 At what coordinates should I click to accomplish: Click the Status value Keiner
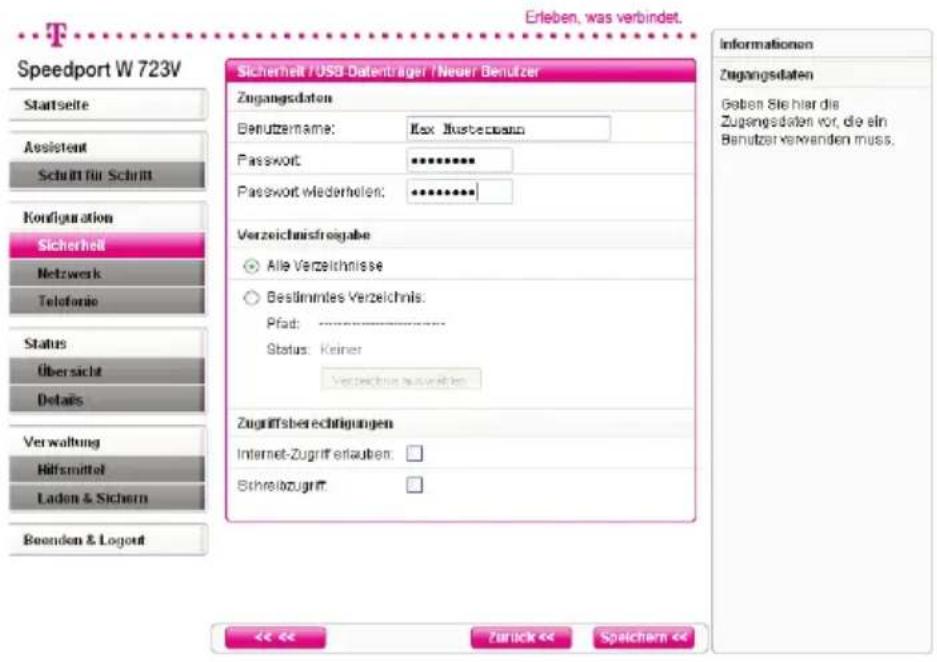(341, 350)
